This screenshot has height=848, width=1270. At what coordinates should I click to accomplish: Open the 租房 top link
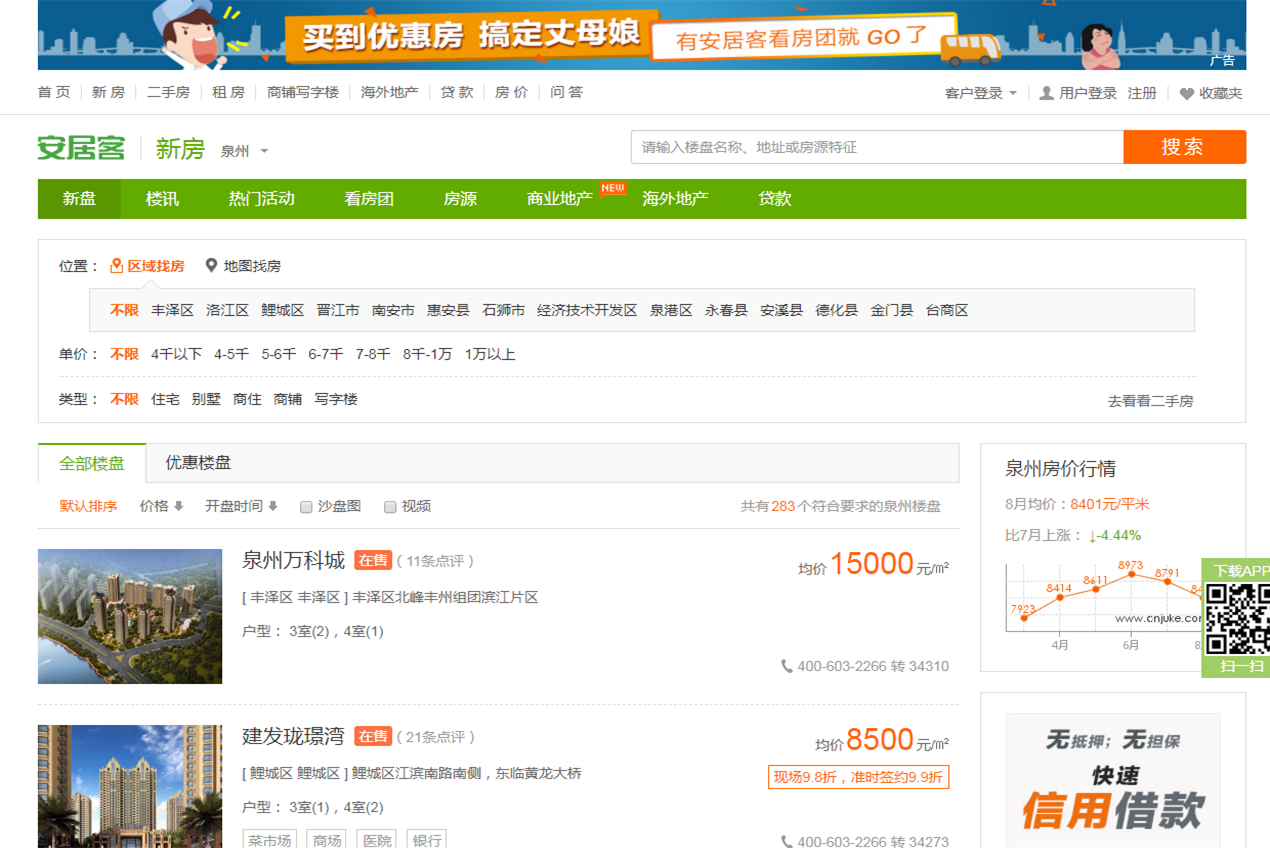(x=228, y=92)
